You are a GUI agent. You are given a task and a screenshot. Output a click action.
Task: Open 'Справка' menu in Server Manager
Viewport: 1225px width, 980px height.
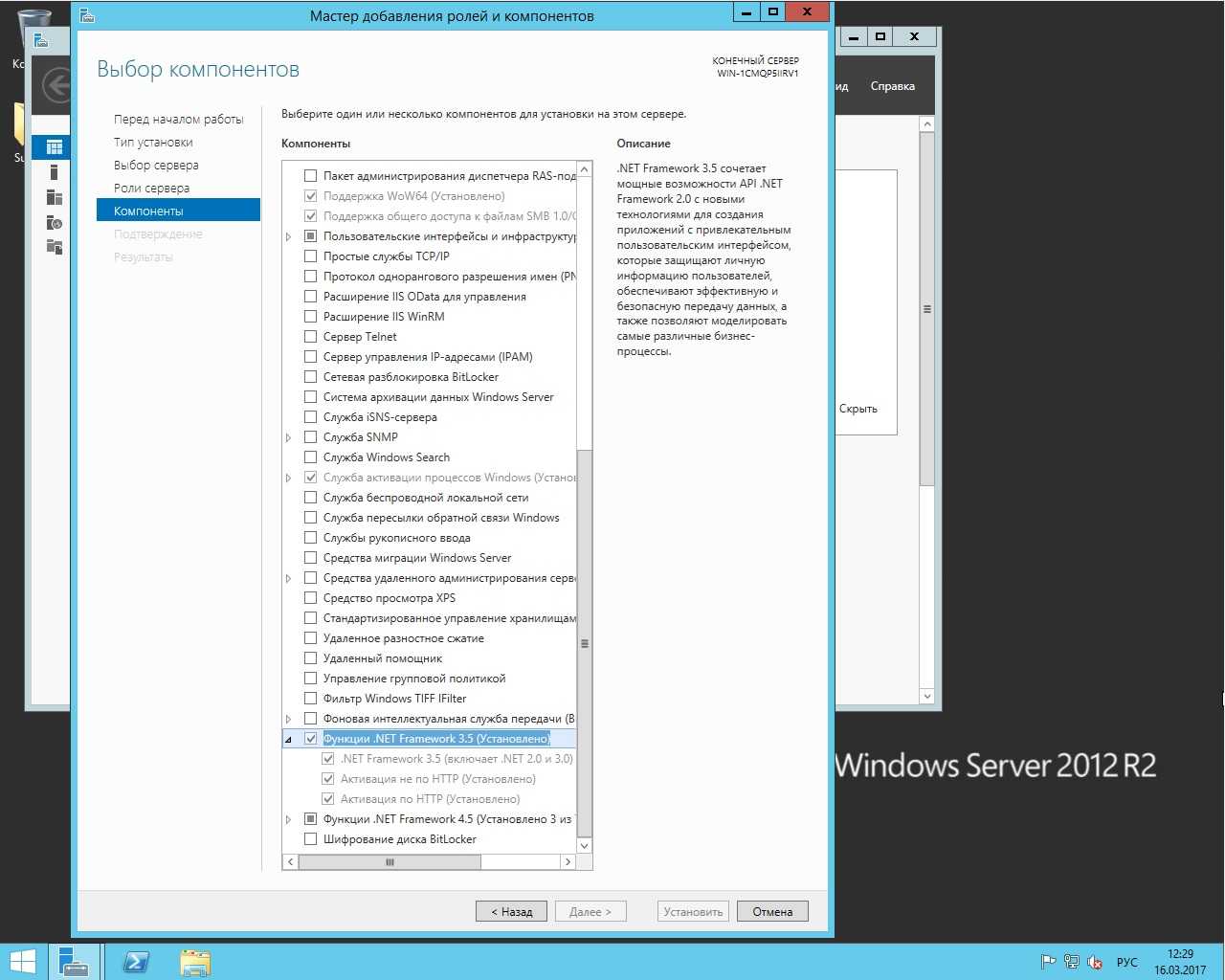point(892,86)
